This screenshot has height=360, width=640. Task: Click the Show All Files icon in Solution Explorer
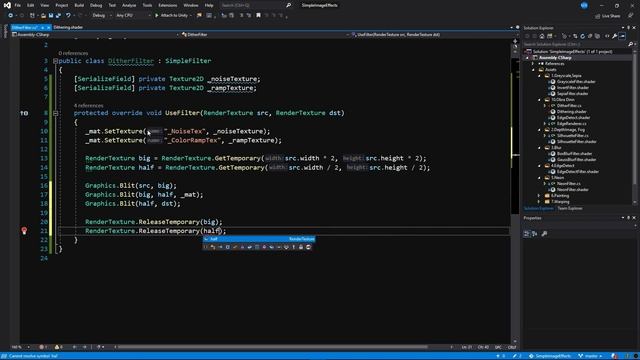click(x=598, y=36)
